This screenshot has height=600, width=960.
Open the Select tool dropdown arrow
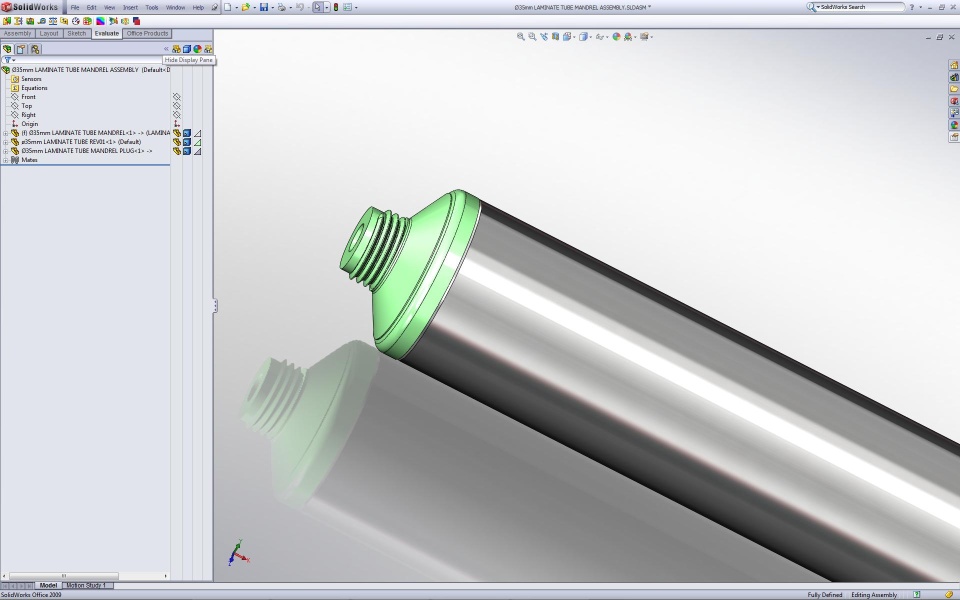326,7
